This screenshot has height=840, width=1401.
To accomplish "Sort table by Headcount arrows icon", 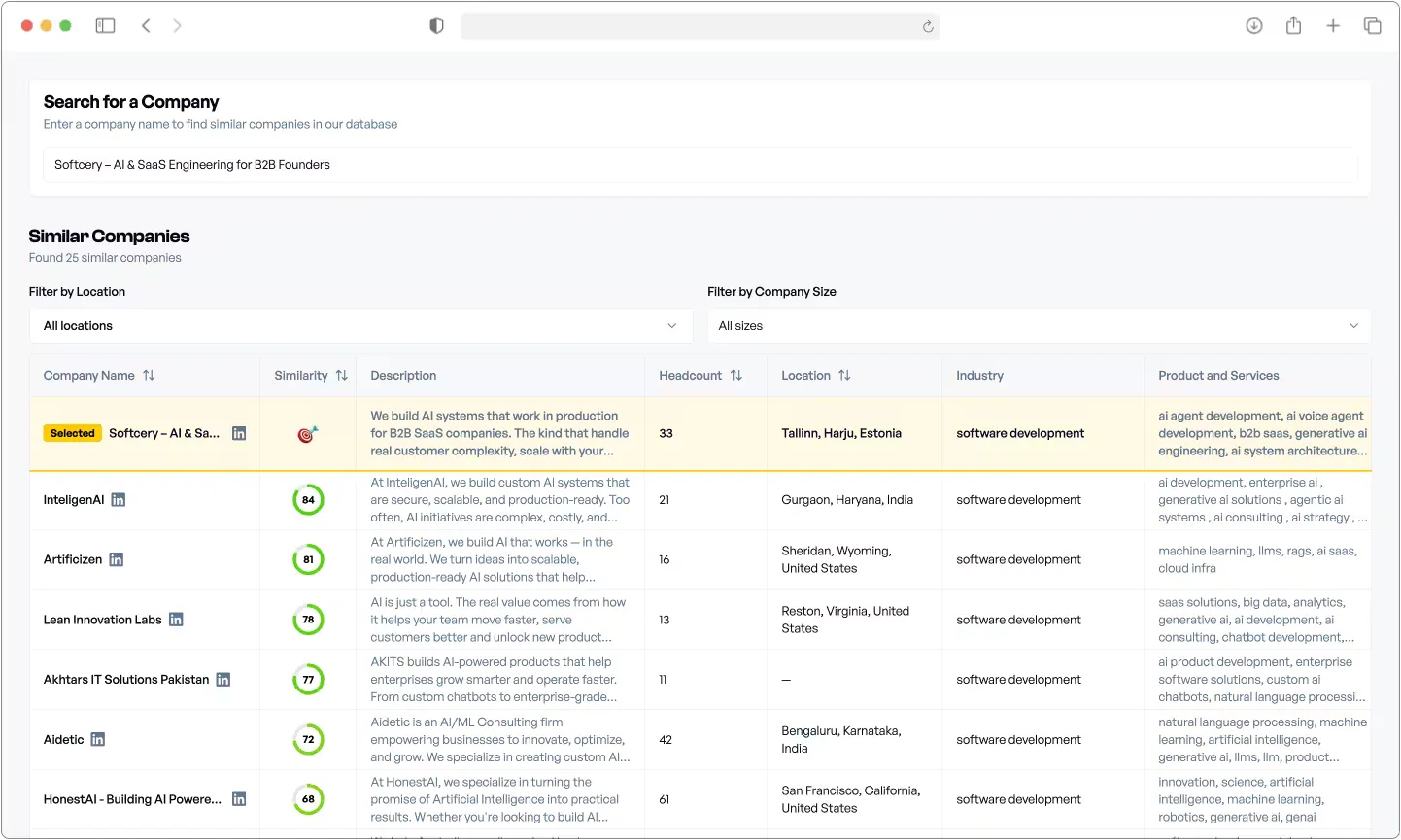I will (736, 376).
